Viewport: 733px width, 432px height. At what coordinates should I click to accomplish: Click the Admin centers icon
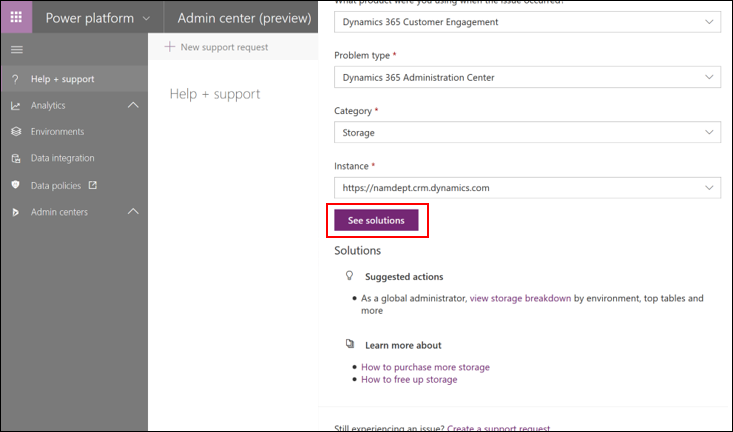pyautogui.click(x=16, y=212)
